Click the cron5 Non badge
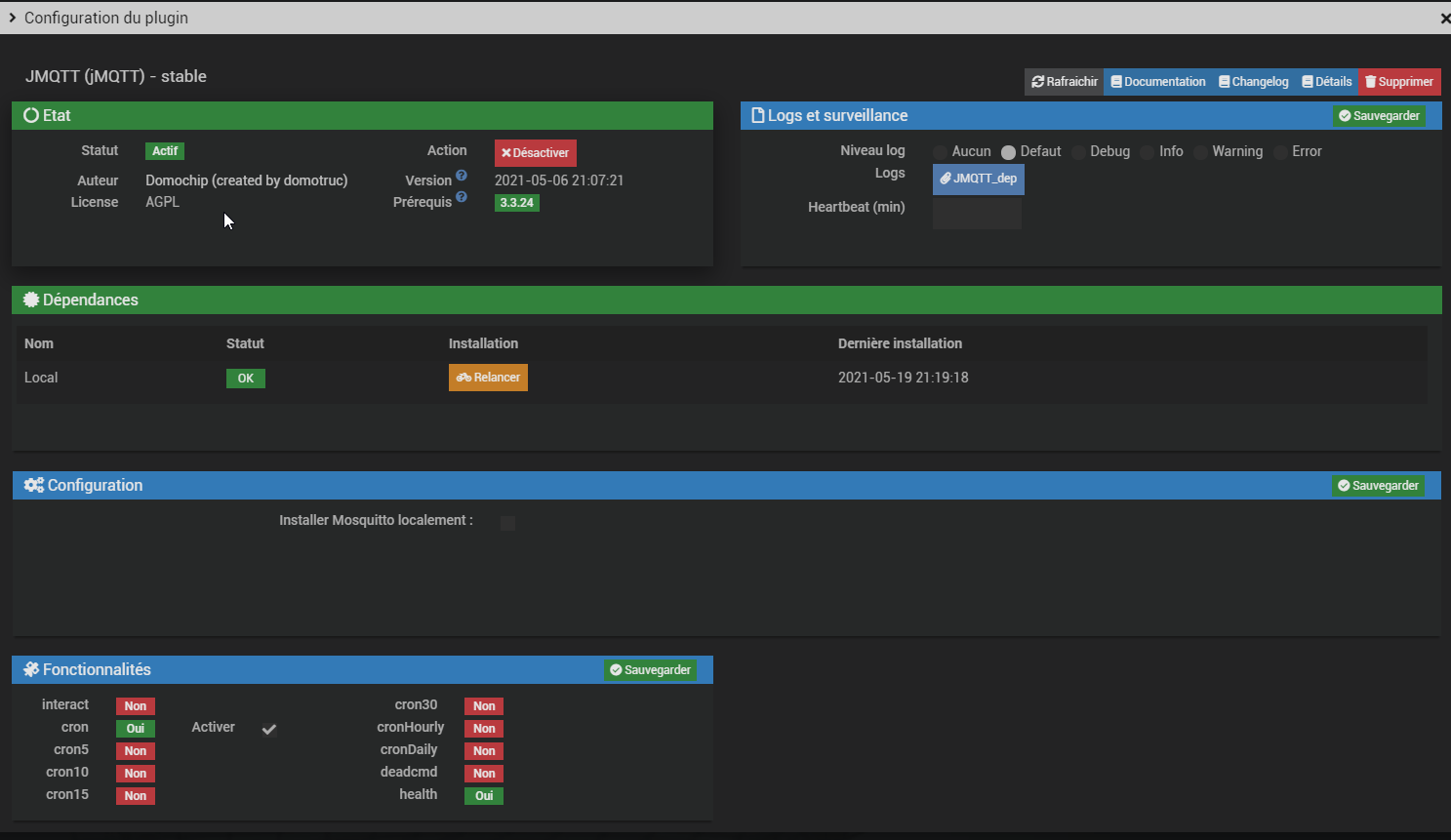 [x=136, y=751]
